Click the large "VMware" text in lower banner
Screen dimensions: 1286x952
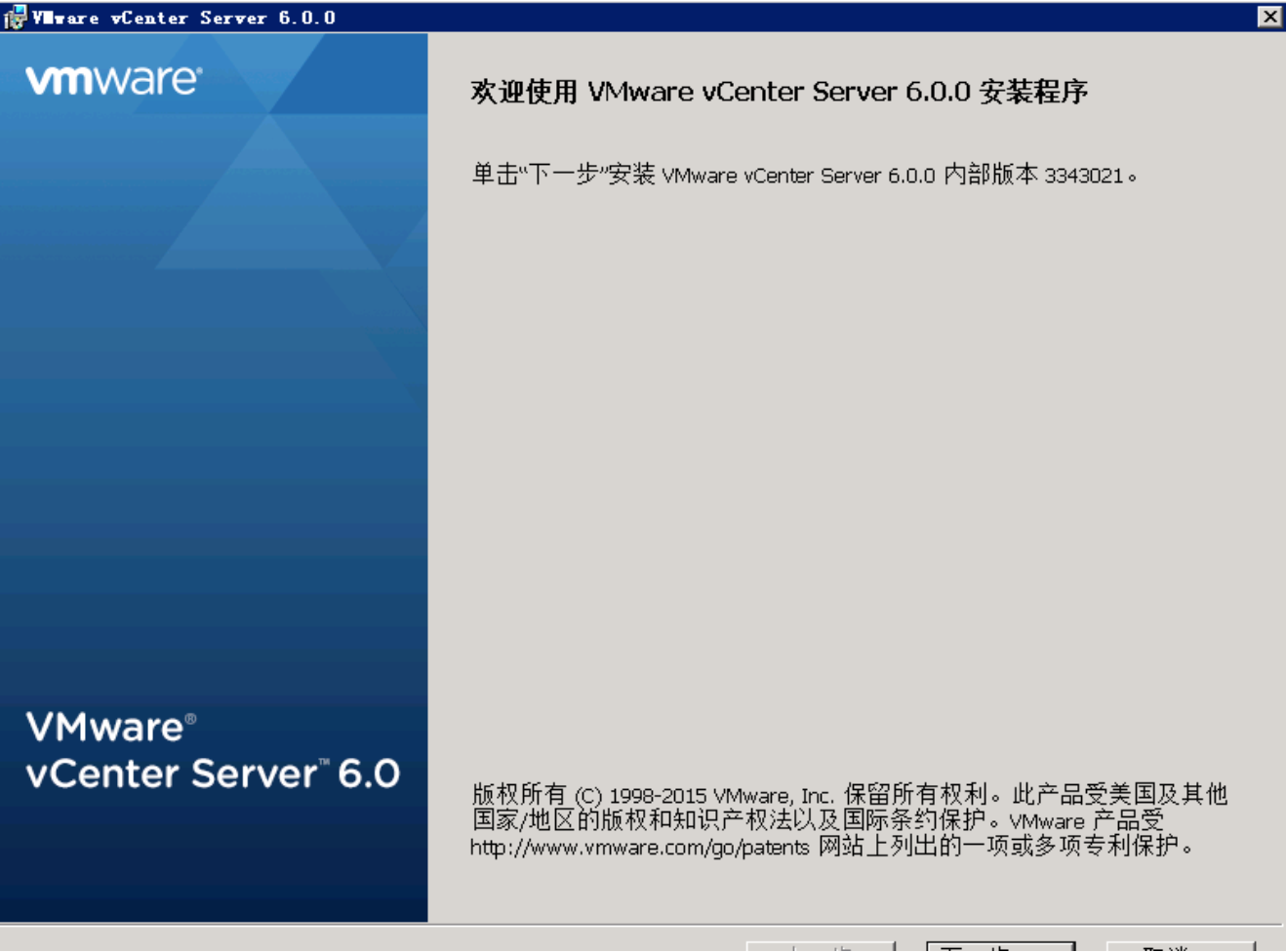click(x=105, y=727)
